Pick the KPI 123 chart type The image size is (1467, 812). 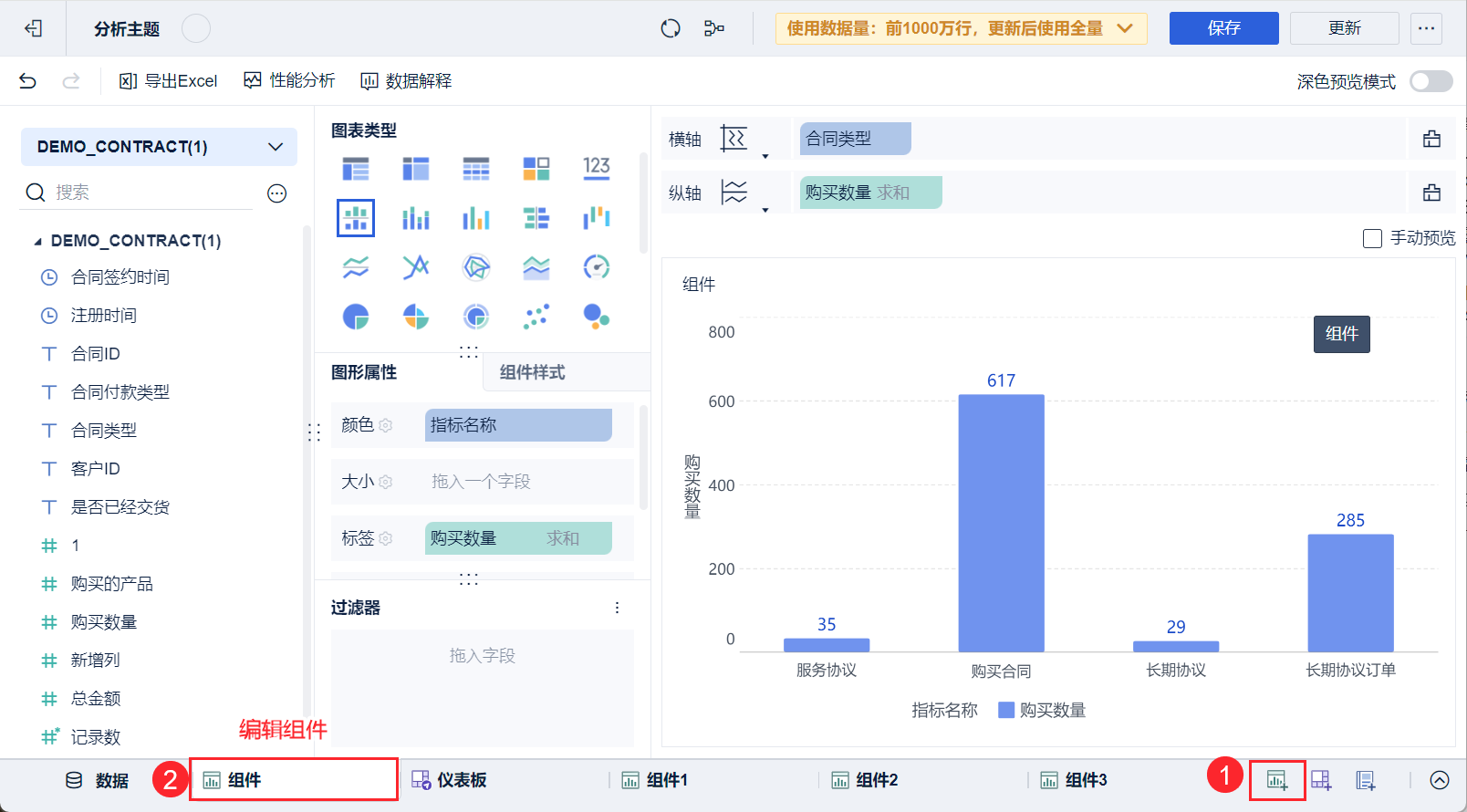[596, 167]
